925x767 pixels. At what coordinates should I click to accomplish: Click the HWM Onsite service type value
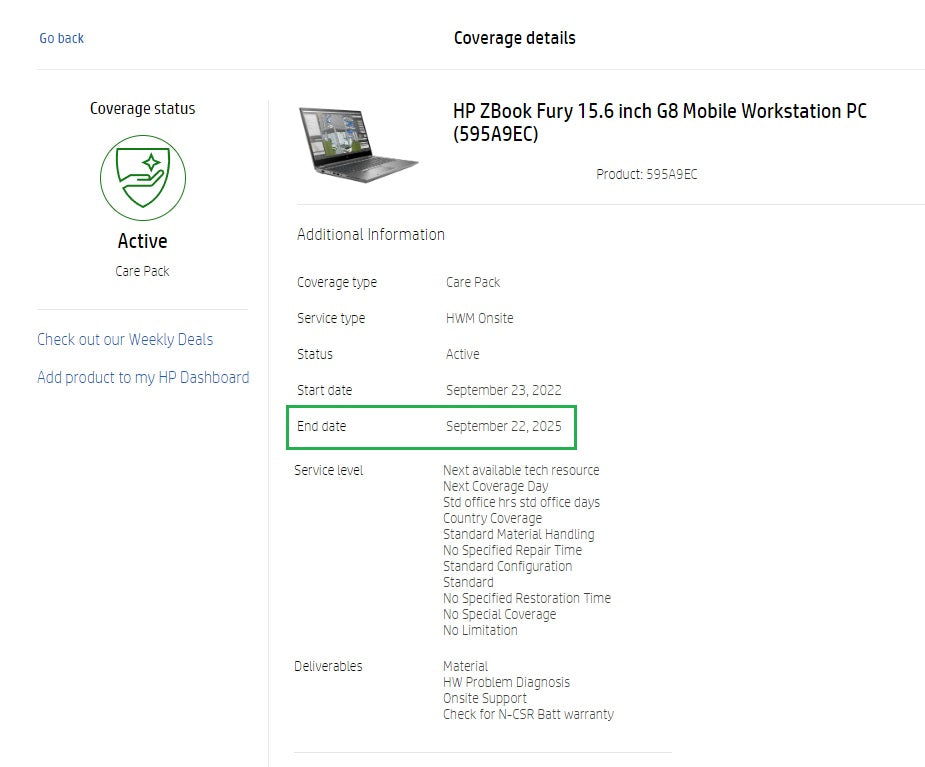tap(479, 318)
